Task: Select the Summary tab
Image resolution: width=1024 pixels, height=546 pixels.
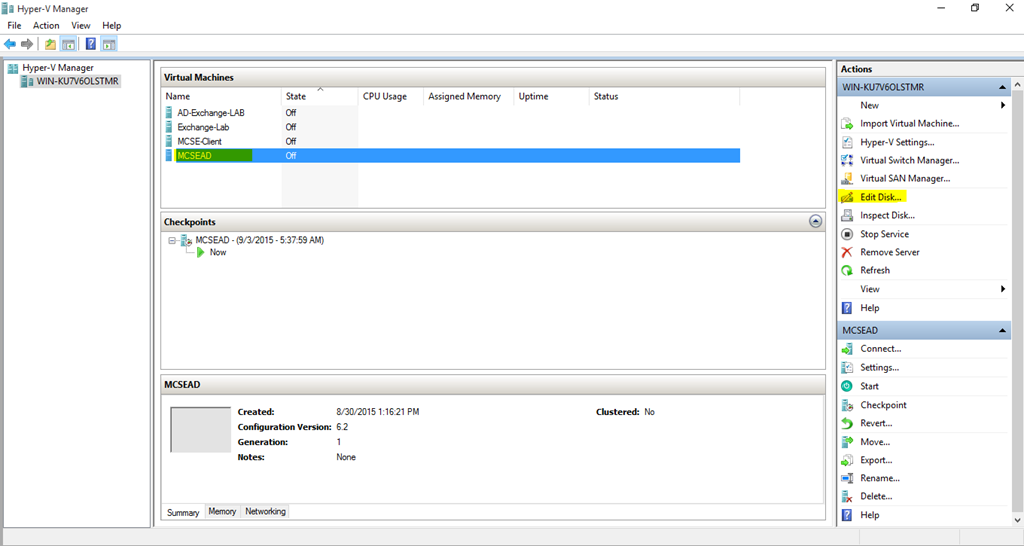Action: pyautogui.click(x=183, y=513)
